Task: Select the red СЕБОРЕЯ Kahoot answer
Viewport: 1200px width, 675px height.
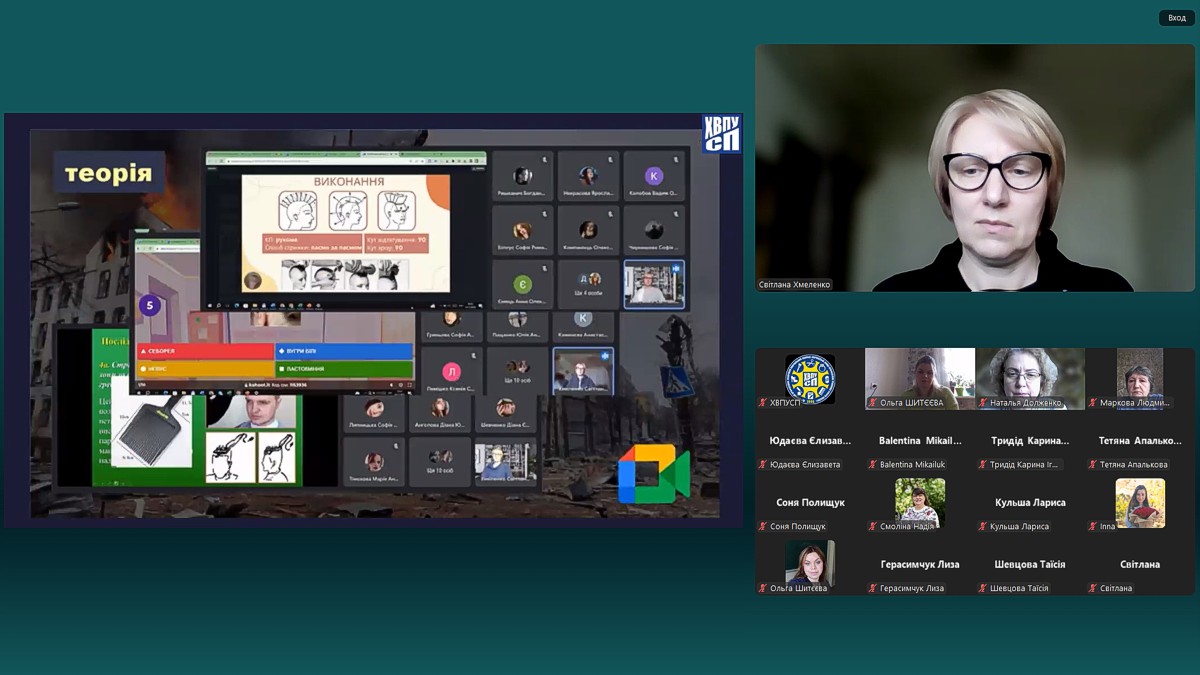Action: coord(206,351)
